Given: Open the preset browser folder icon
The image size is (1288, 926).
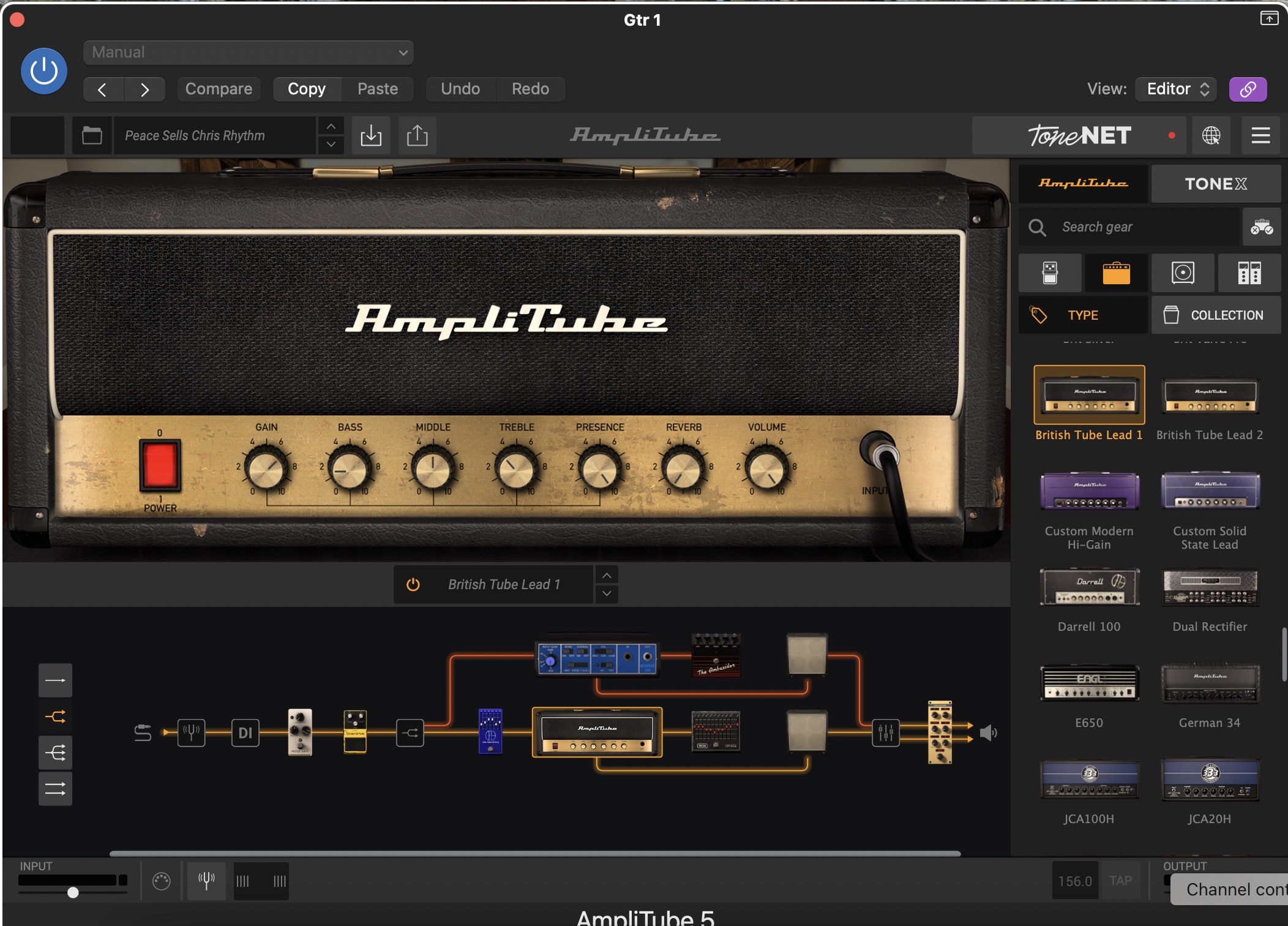Looking at the screenshot, I should 92,135.
